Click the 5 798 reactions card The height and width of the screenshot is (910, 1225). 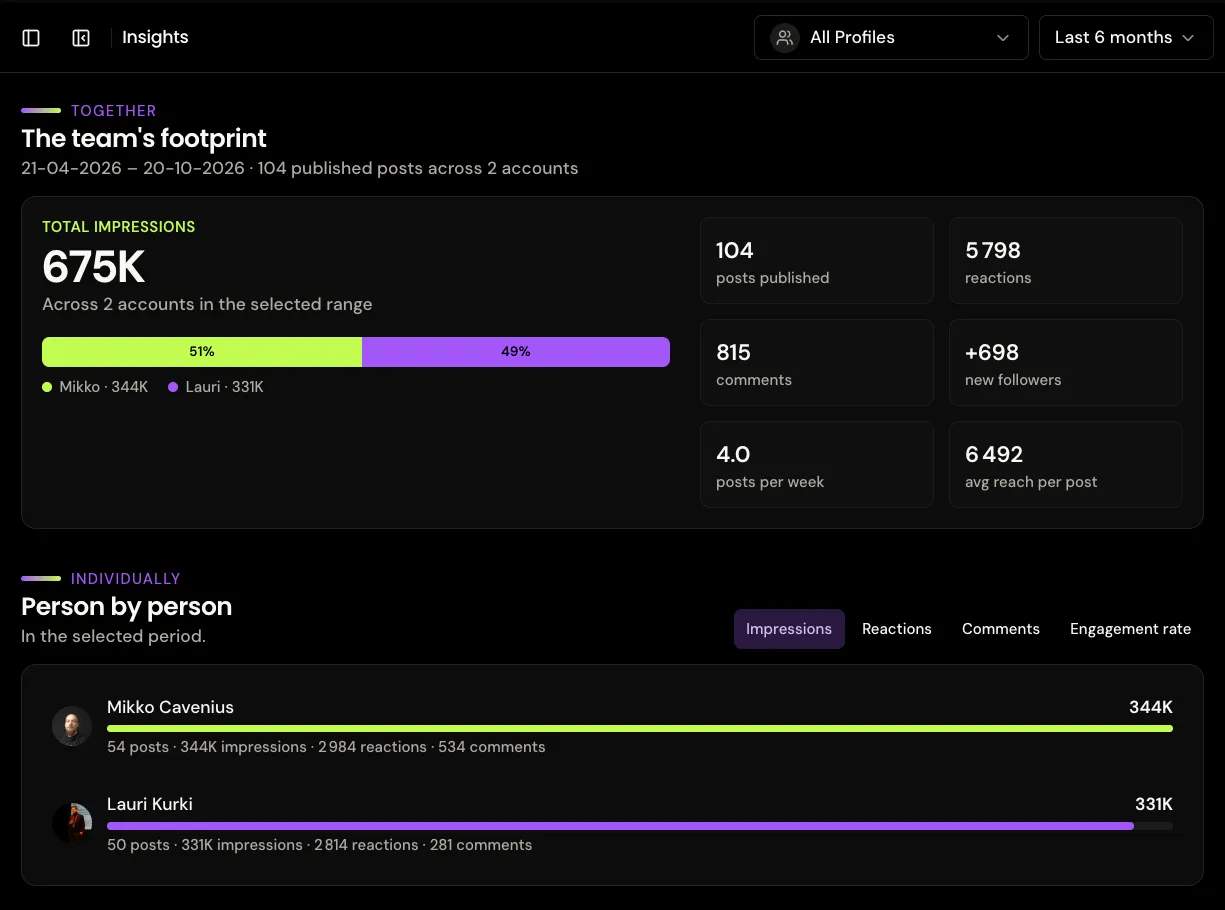tap(1066, 261)
